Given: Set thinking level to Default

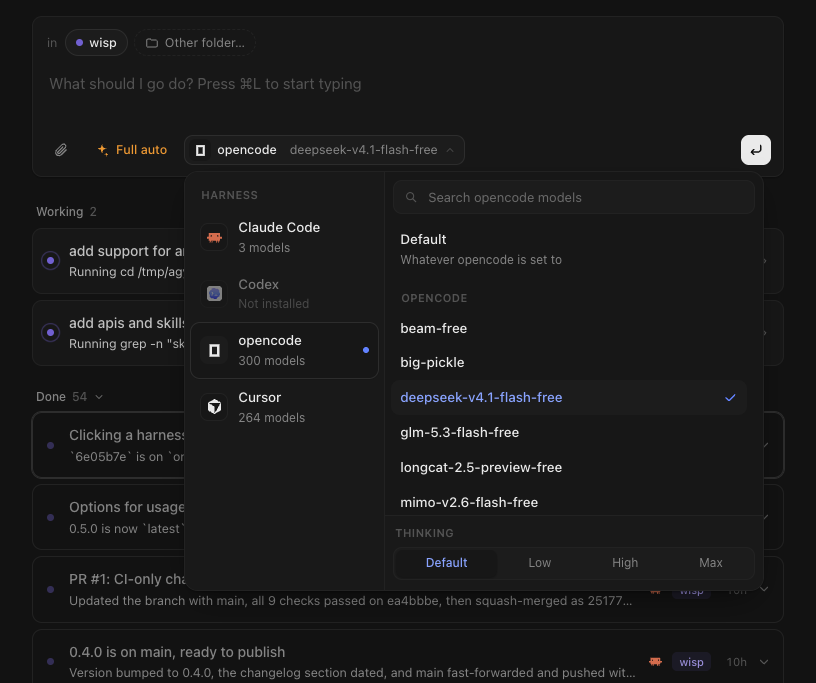Looking at the screenshot, I should click(x=446, y=563).
